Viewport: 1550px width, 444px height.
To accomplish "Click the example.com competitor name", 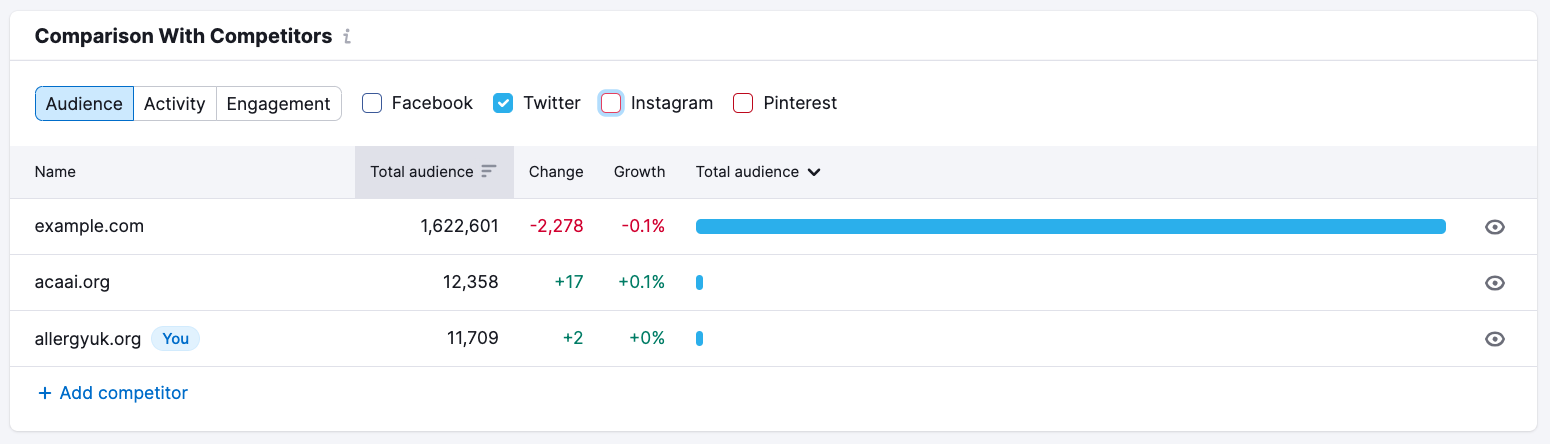I will (x=89, y=226).
